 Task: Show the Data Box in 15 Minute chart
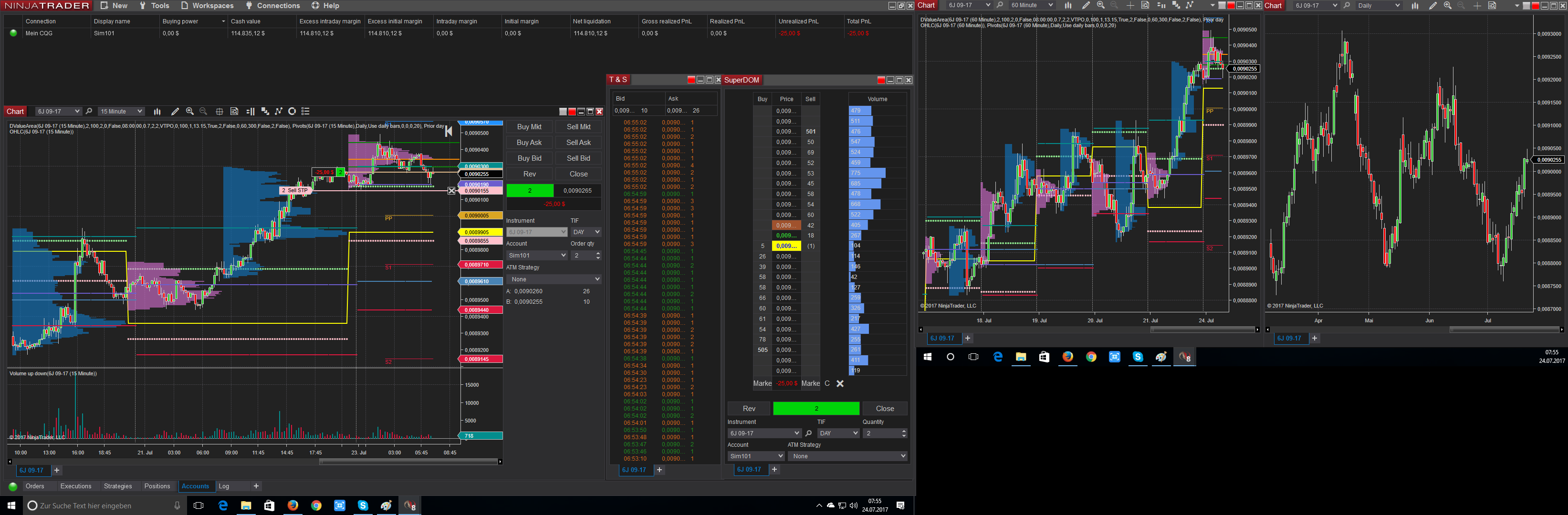234,111
